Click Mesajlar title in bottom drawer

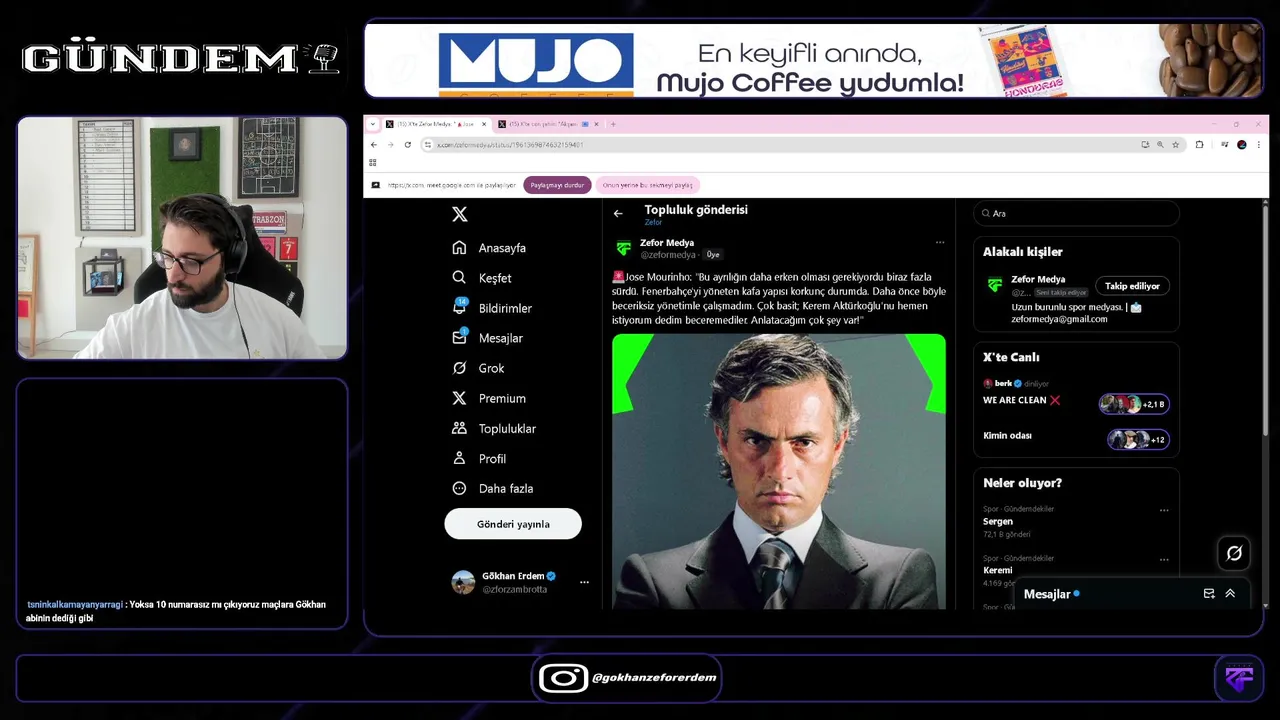point(1047,594)
